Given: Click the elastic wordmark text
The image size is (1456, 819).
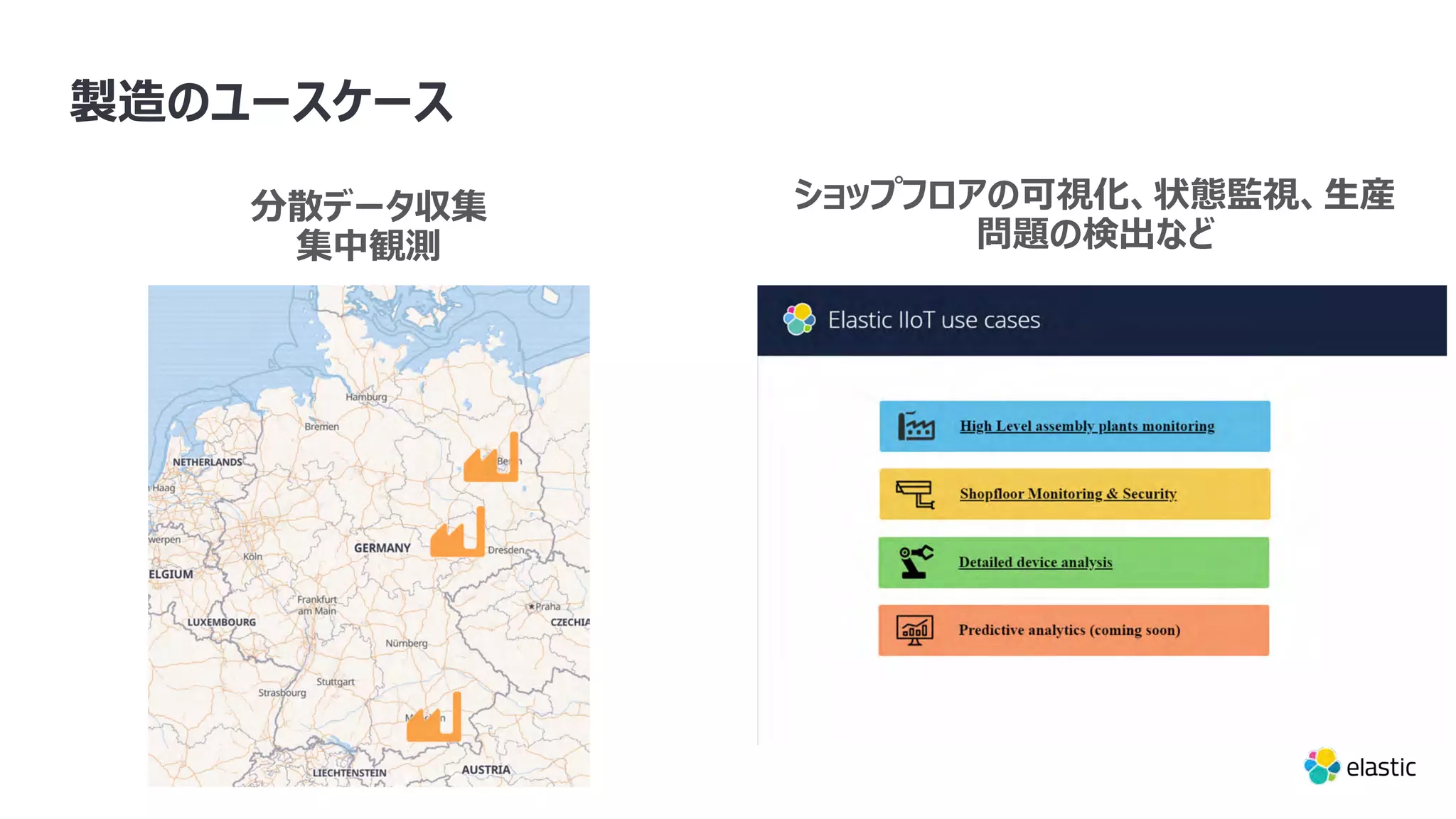Looking at the screenshot, I should point(1381,767).
